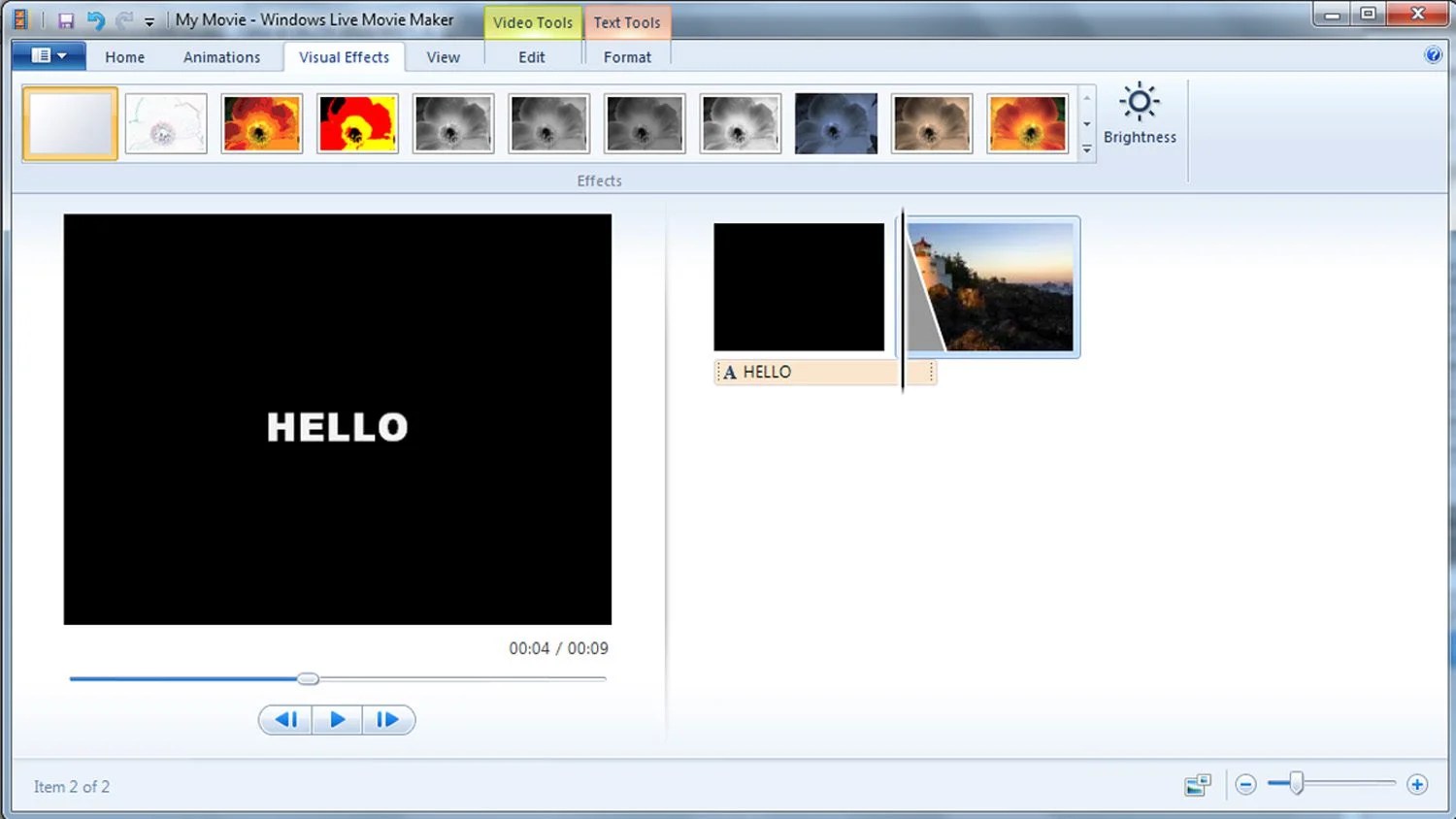Apply the Edge Detection red effect
Screen dimensions: 1456x819
(357, 123)
